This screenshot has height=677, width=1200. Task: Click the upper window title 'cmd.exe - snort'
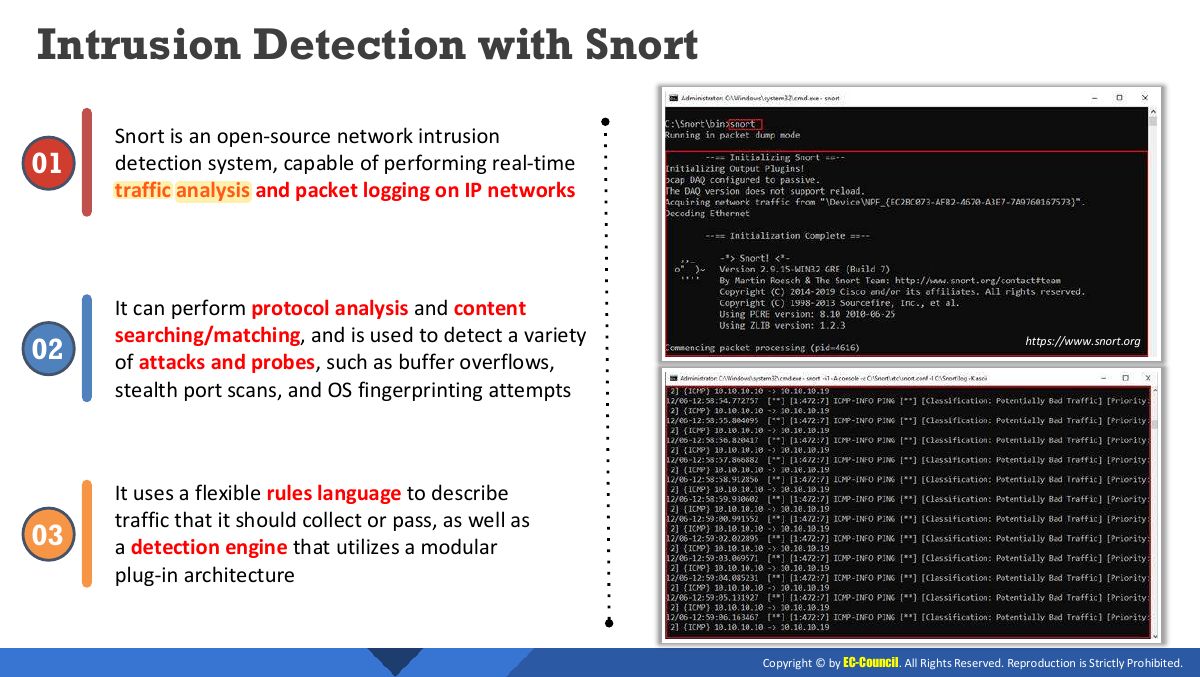click(761, 98)
